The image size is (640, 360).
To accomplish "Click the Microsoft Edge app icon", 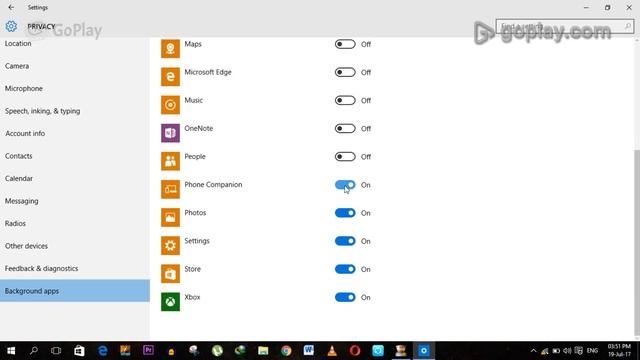I will tap(170, 77).
